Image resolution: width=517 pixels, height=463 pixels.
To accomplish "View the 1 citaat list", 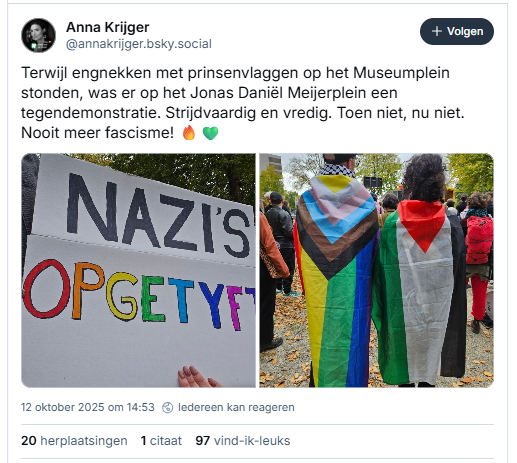I will (161, 441).
